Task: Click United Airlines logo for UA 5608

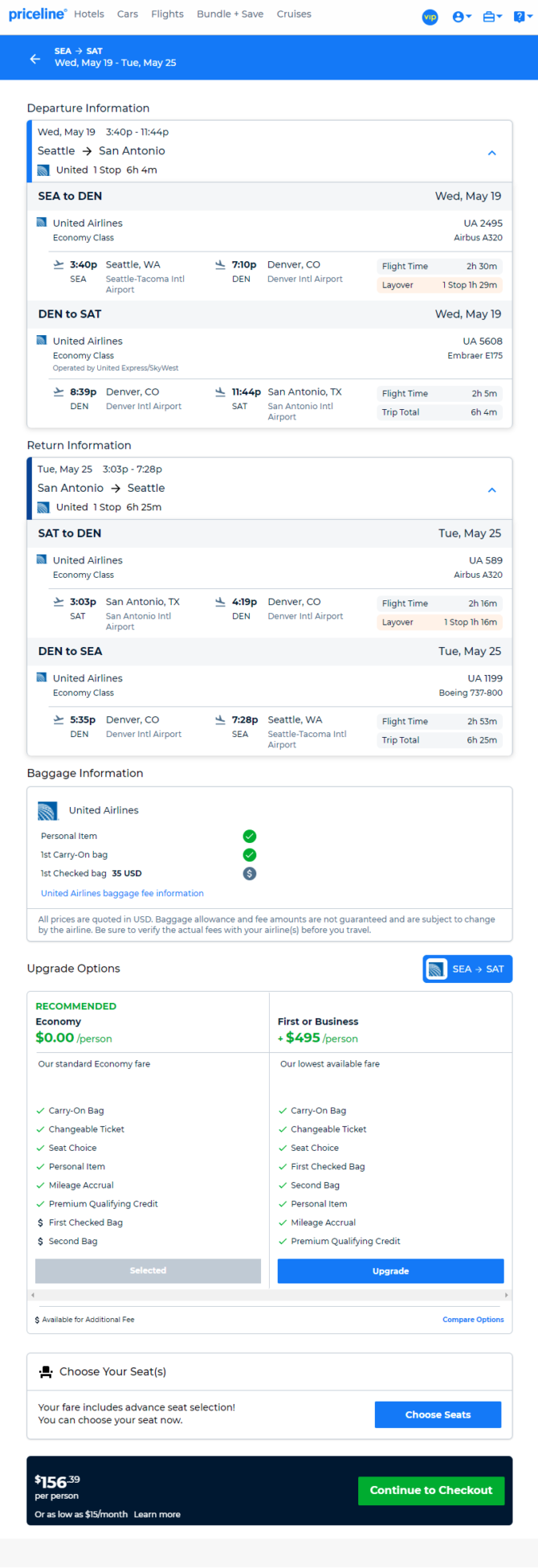Action: point(42,341)
